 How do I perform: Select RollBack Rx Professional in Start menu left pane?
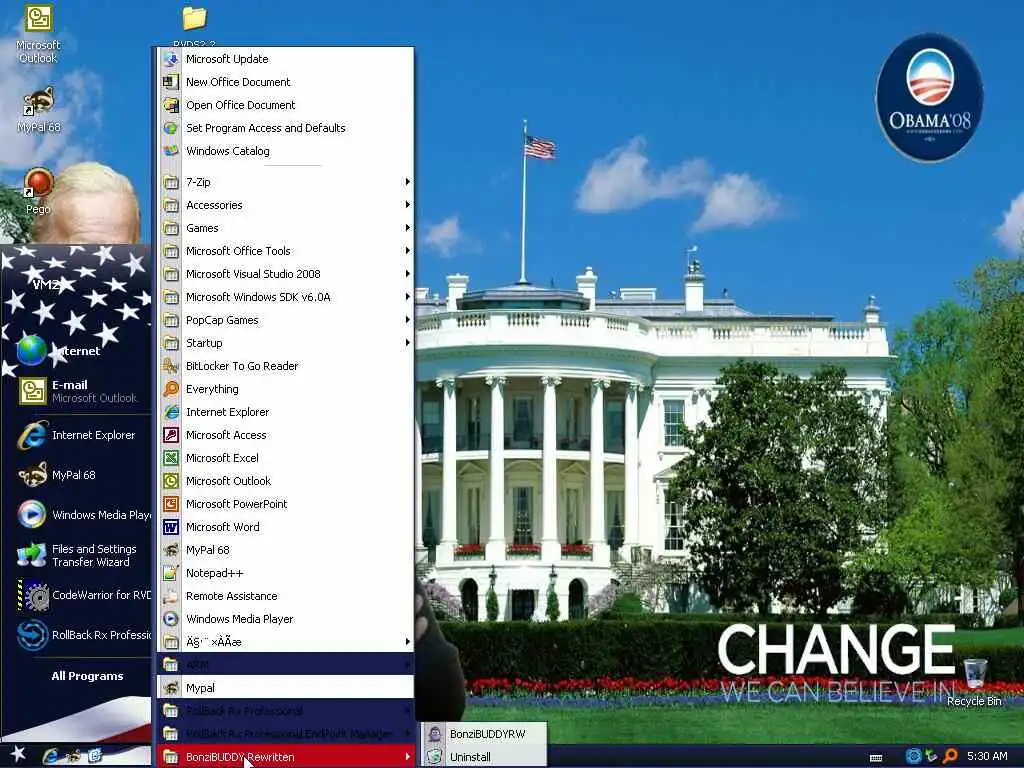pos(76,635)
